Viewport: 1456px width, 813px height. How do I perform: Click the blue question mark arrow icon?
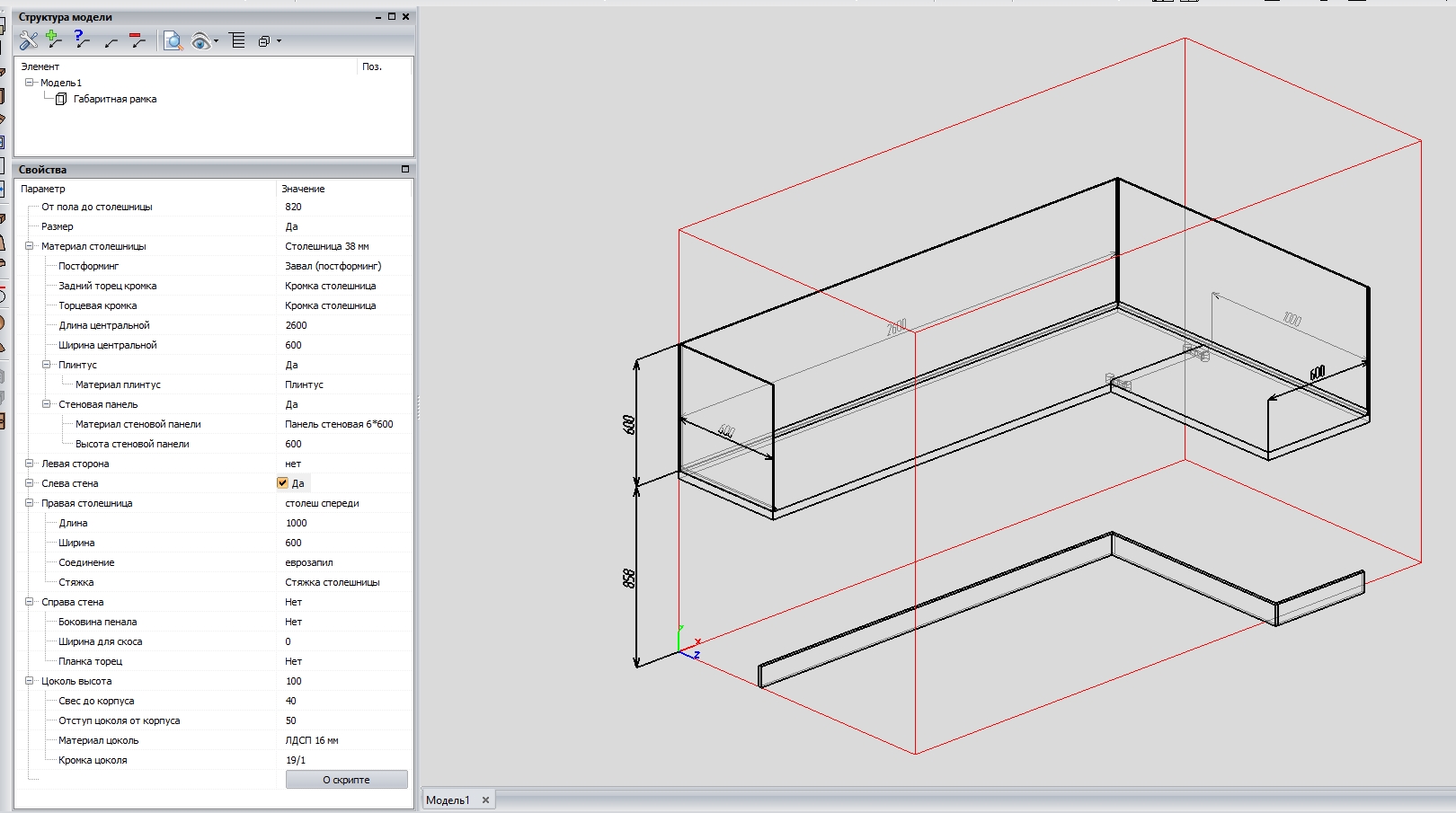pyautogui.click(x=82, y=40)
